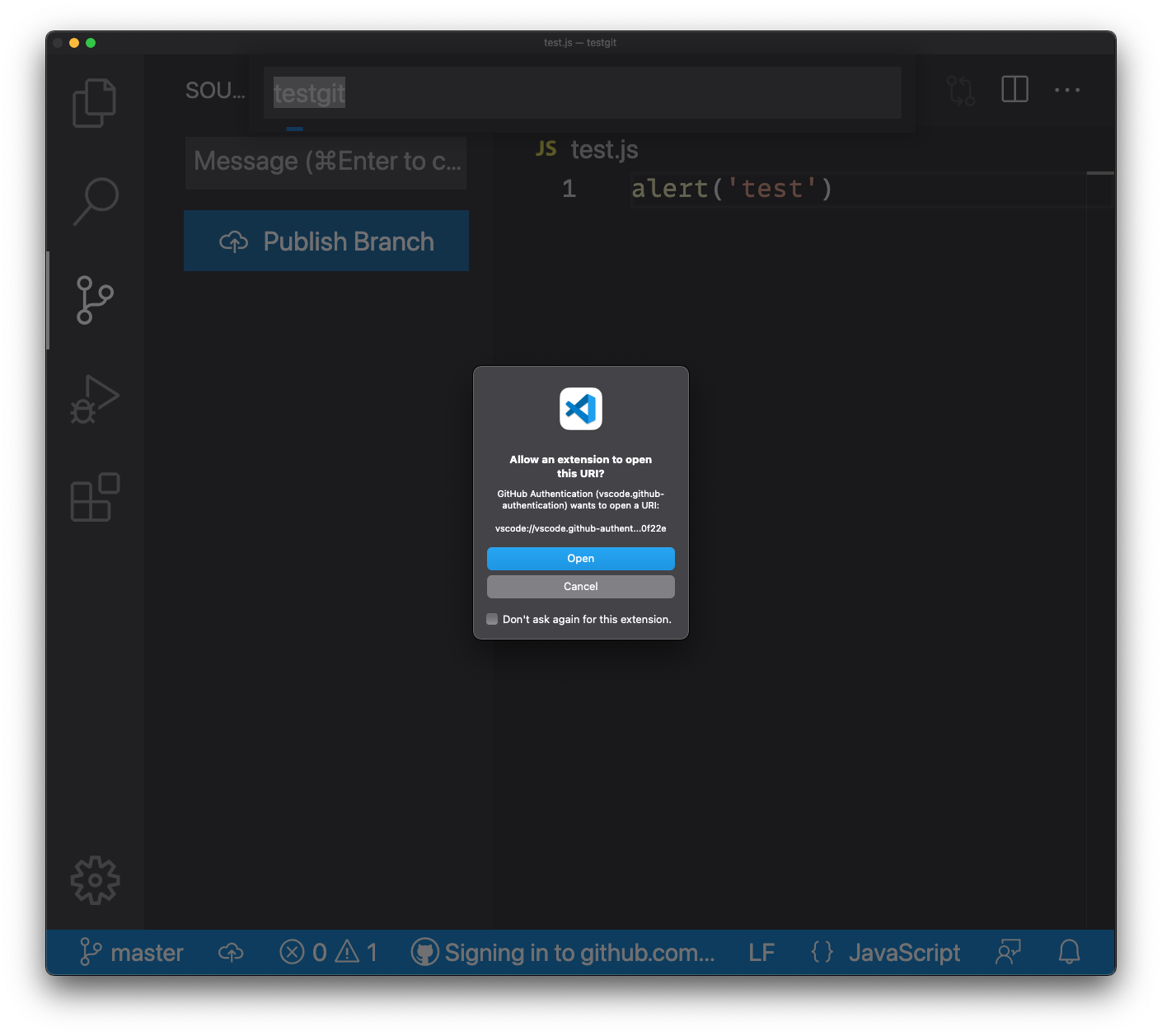Cancel the extension URI dialog

click(580, 586)
